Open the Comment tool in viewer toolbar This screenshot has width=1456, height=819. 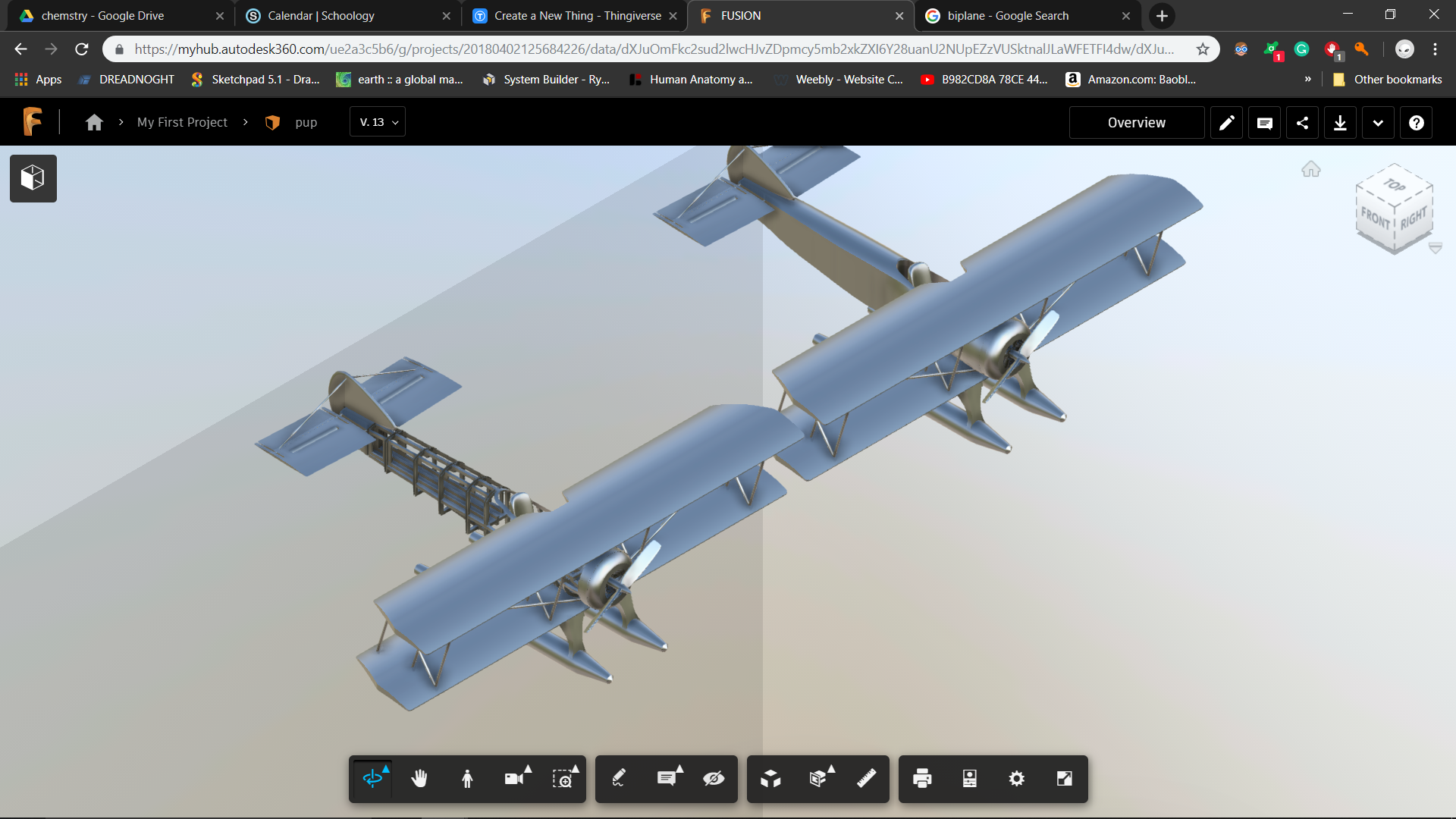click(x=667, y=778)
